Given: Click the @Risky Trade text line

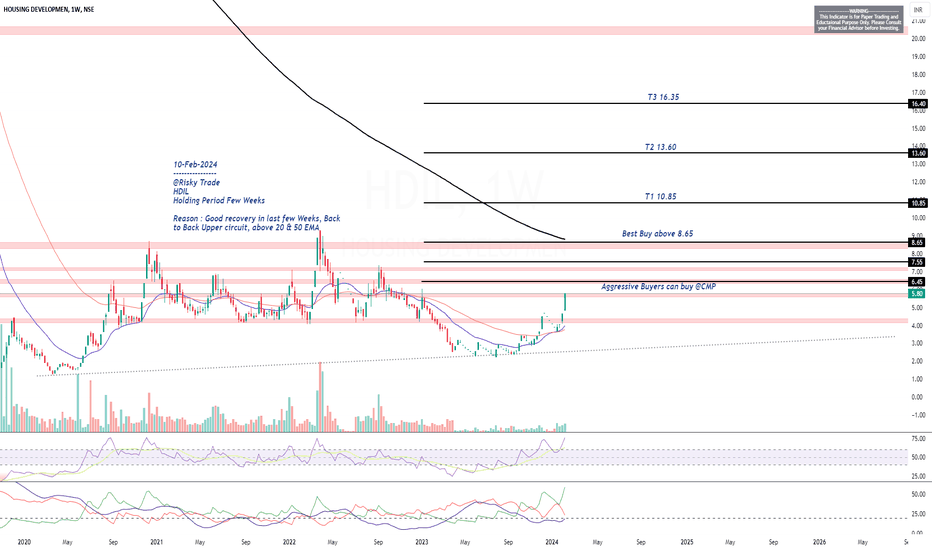Looking at the screenshot, I should click(197, 183).
